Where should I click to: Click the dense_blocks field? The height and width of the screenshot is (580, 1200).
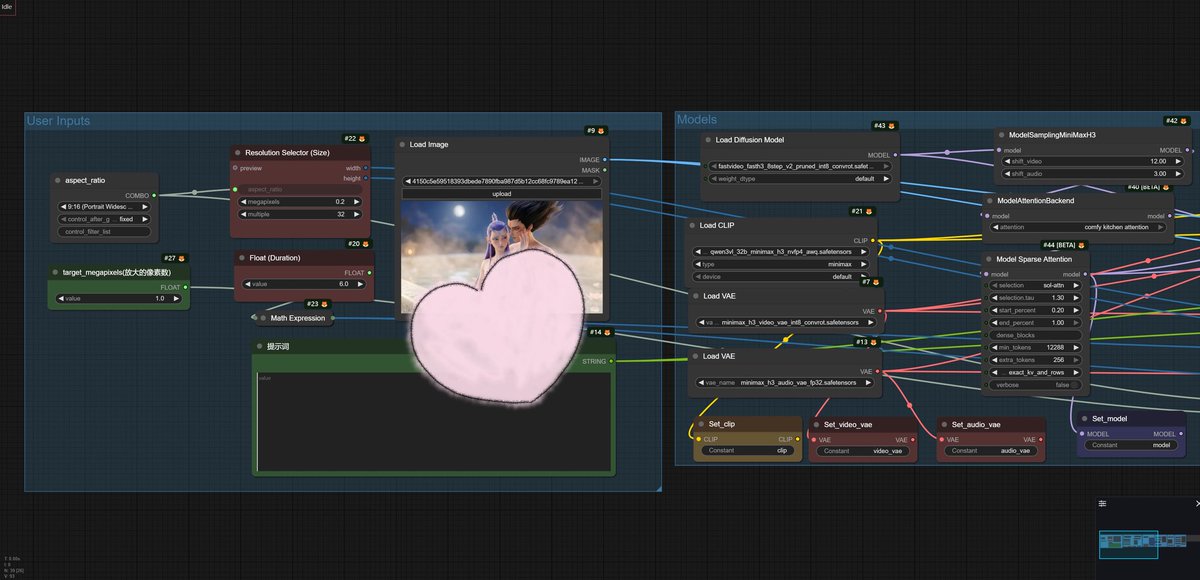(1035, 335)
